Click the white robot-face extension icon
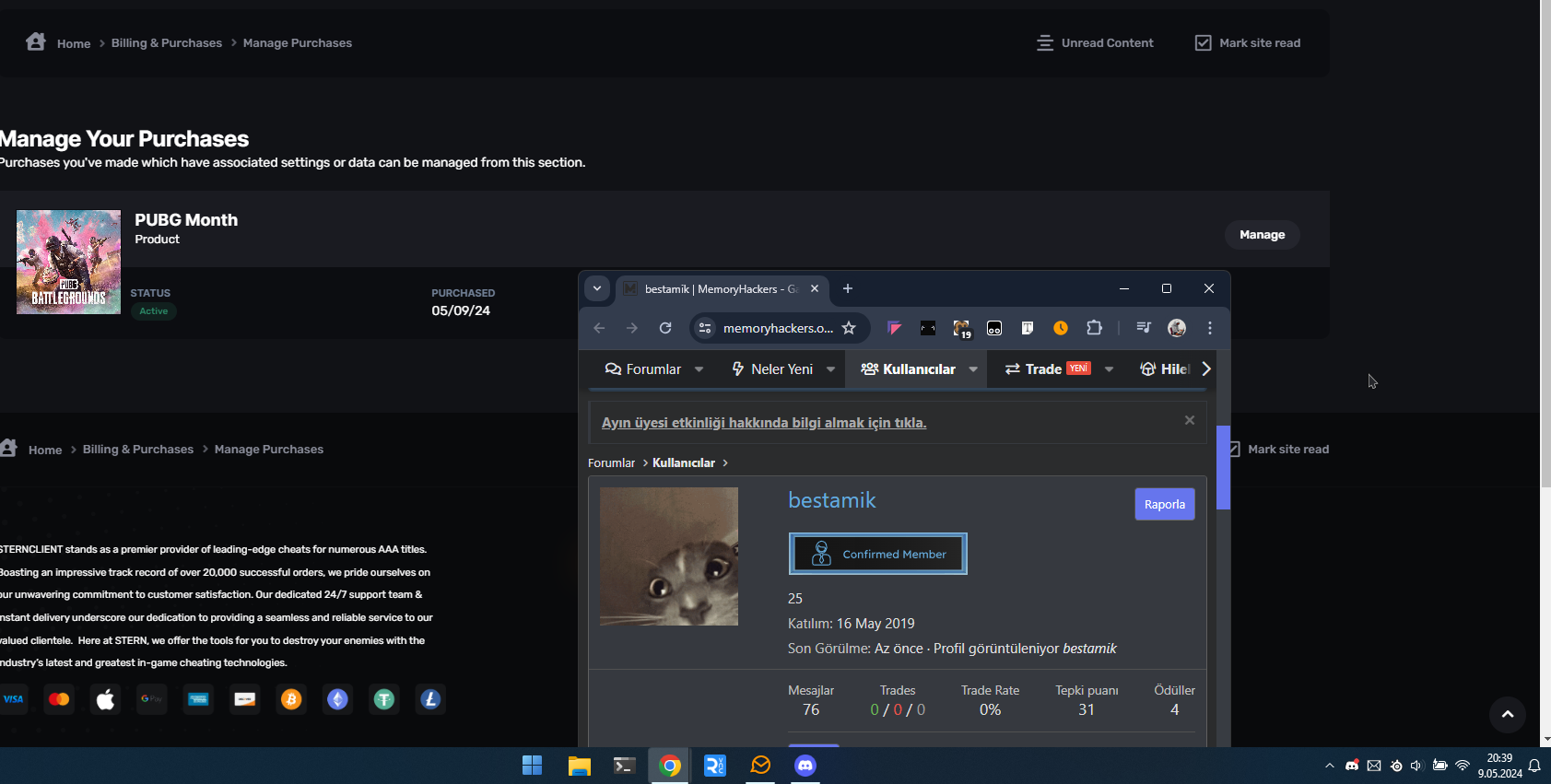 click(994, 328)
